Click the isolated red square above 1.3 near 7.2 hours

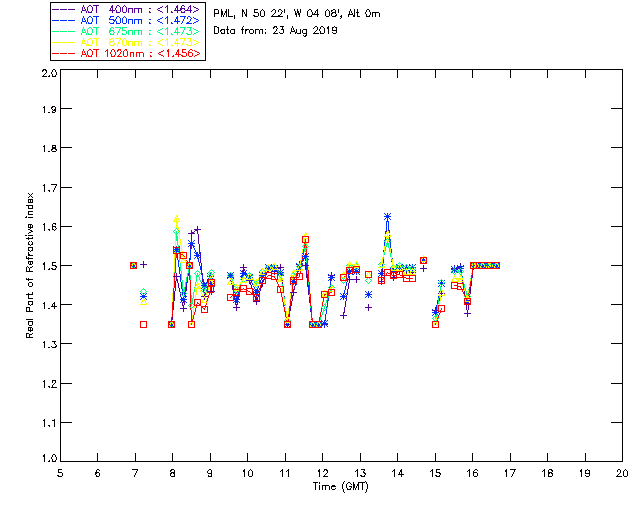(x=143, y=325)
